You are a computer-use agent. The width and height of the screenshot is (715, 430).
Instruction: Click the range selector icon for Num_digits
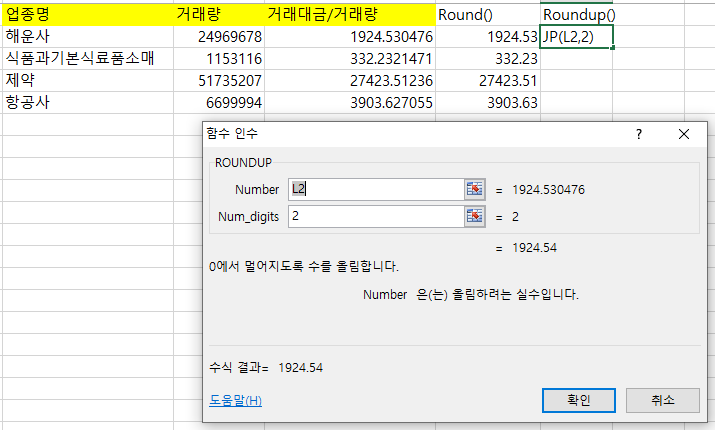pos(474,216)
